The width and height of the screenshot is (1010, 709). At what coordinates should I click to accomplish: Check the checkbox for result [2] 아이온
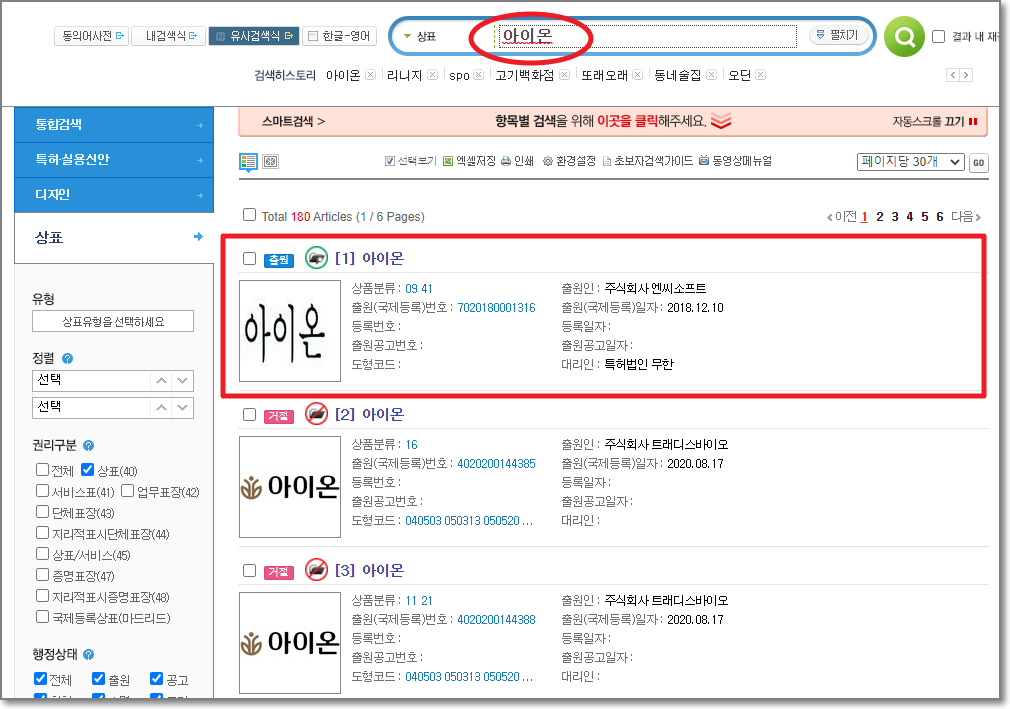[x=249, y=415]
